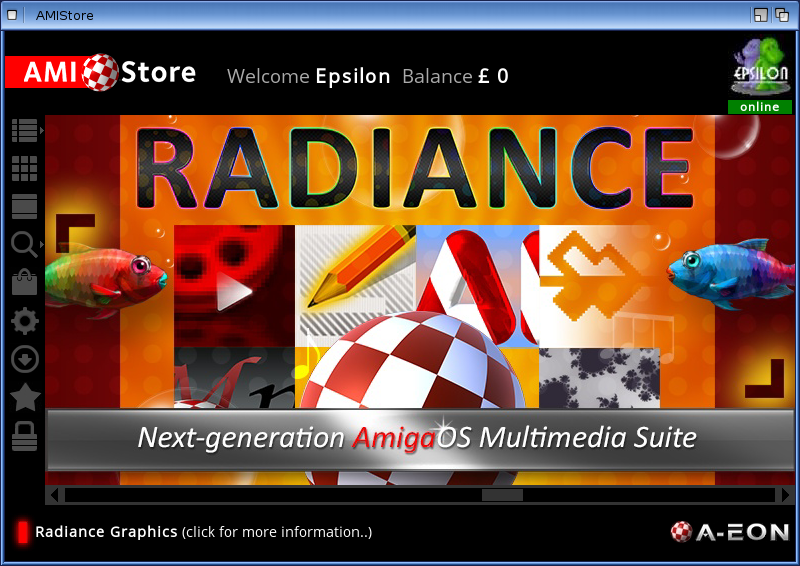Screen dimensions: 800x566
Task: Click the A-EON logo
Action: click(x=730, y=532)
